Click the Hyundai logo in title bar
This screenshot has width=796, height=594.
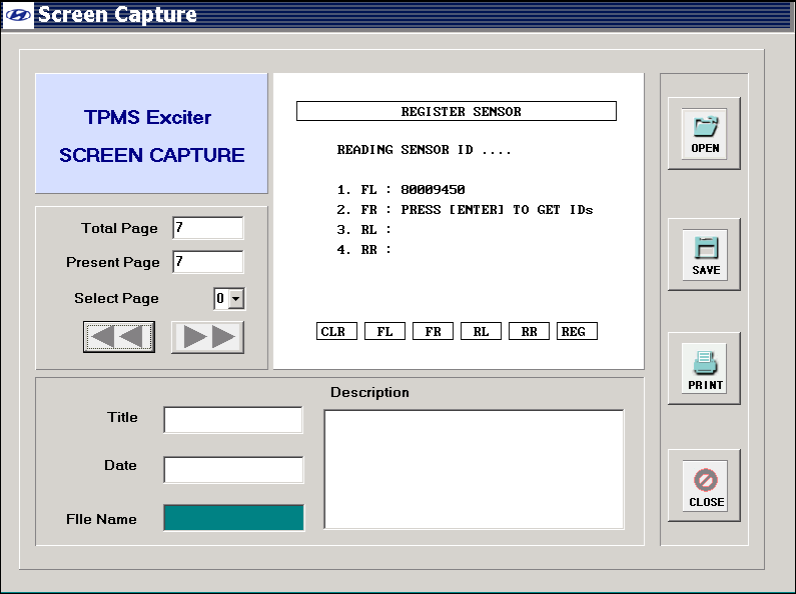point(18,15)
